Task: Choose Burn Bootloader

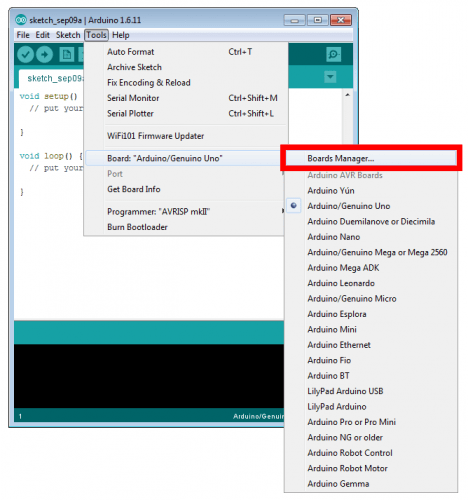Action: tap(185, 227)
